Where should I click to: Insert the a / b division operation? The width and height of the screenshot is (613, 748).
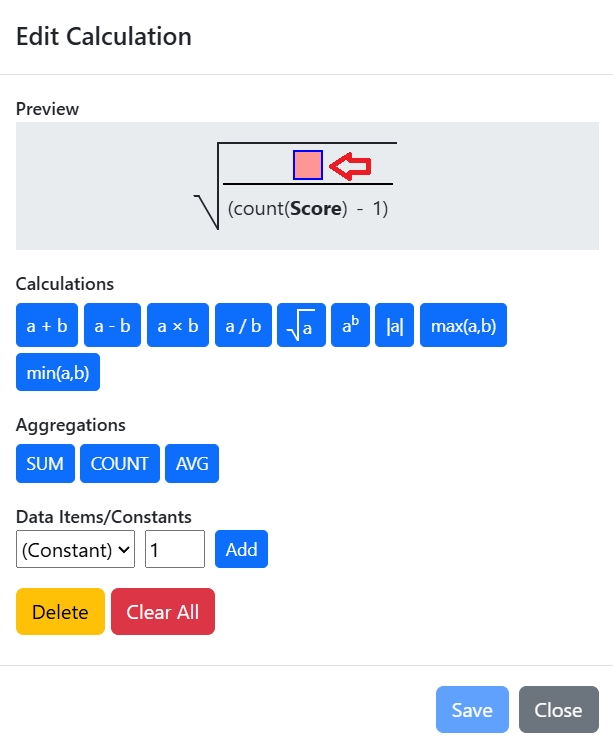click(x=243, y=325)
